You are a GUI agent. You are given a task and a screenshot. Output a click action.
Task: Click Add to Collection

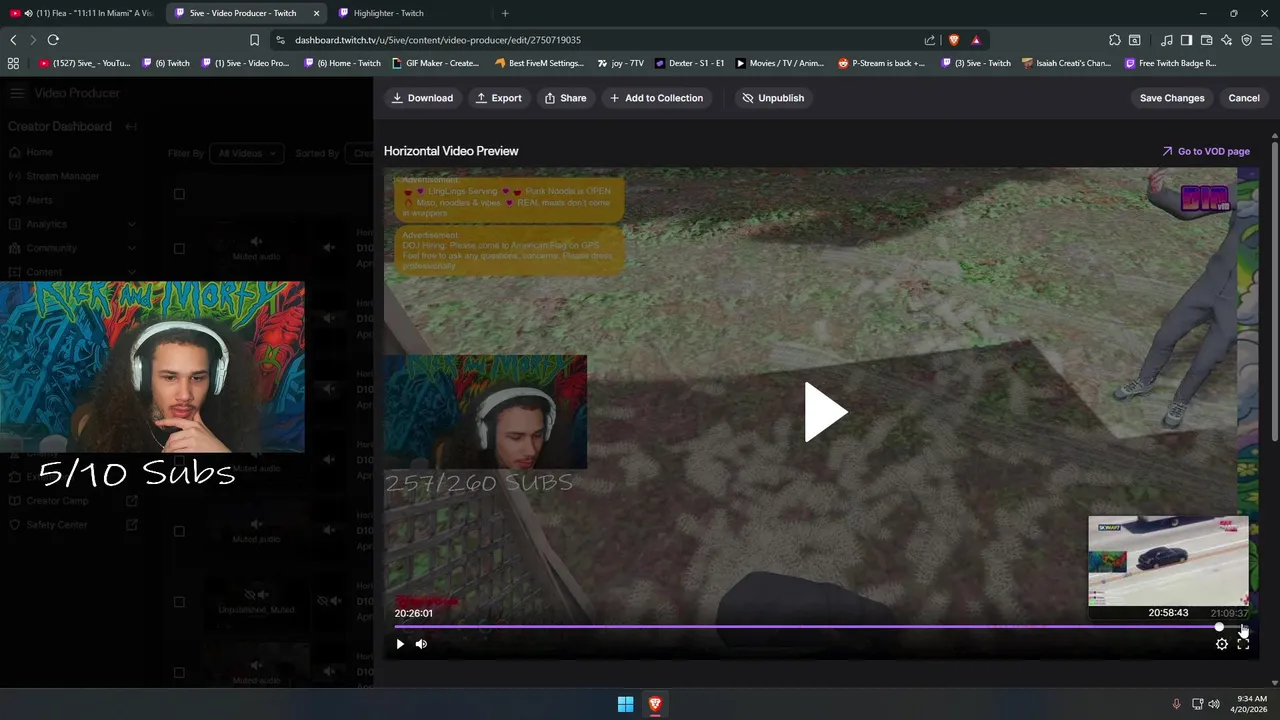pos(656,98)
